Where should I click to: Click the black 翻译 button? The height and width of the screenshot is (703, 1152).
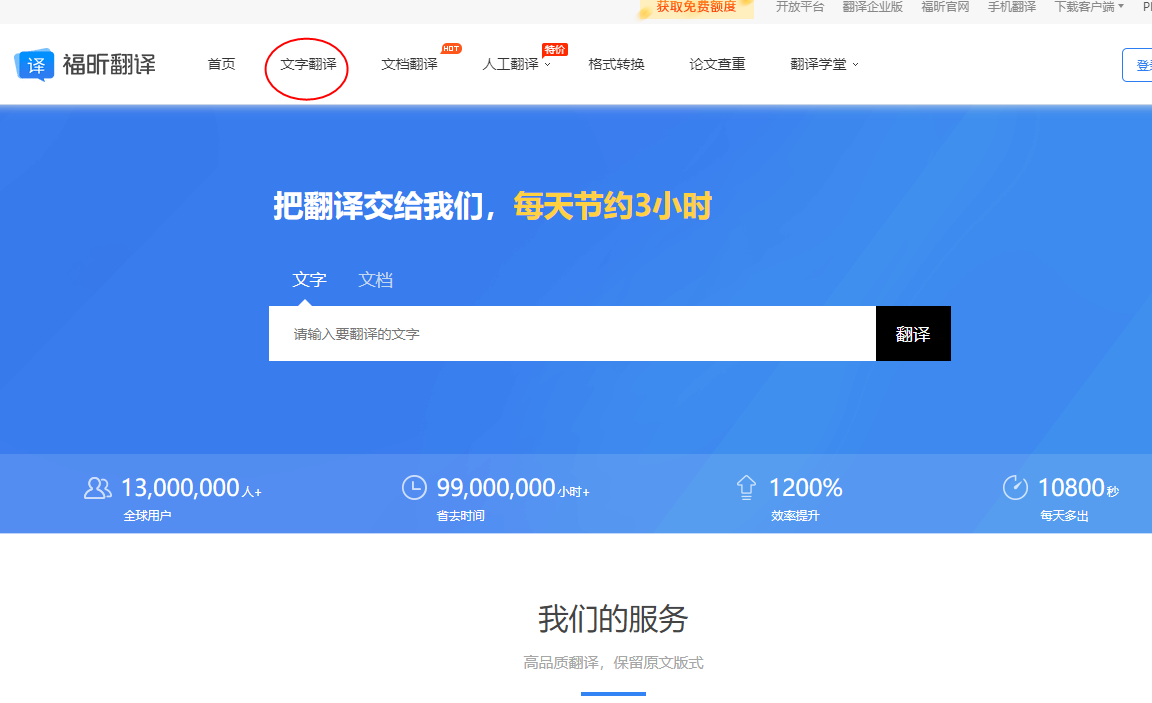(913, 334)
